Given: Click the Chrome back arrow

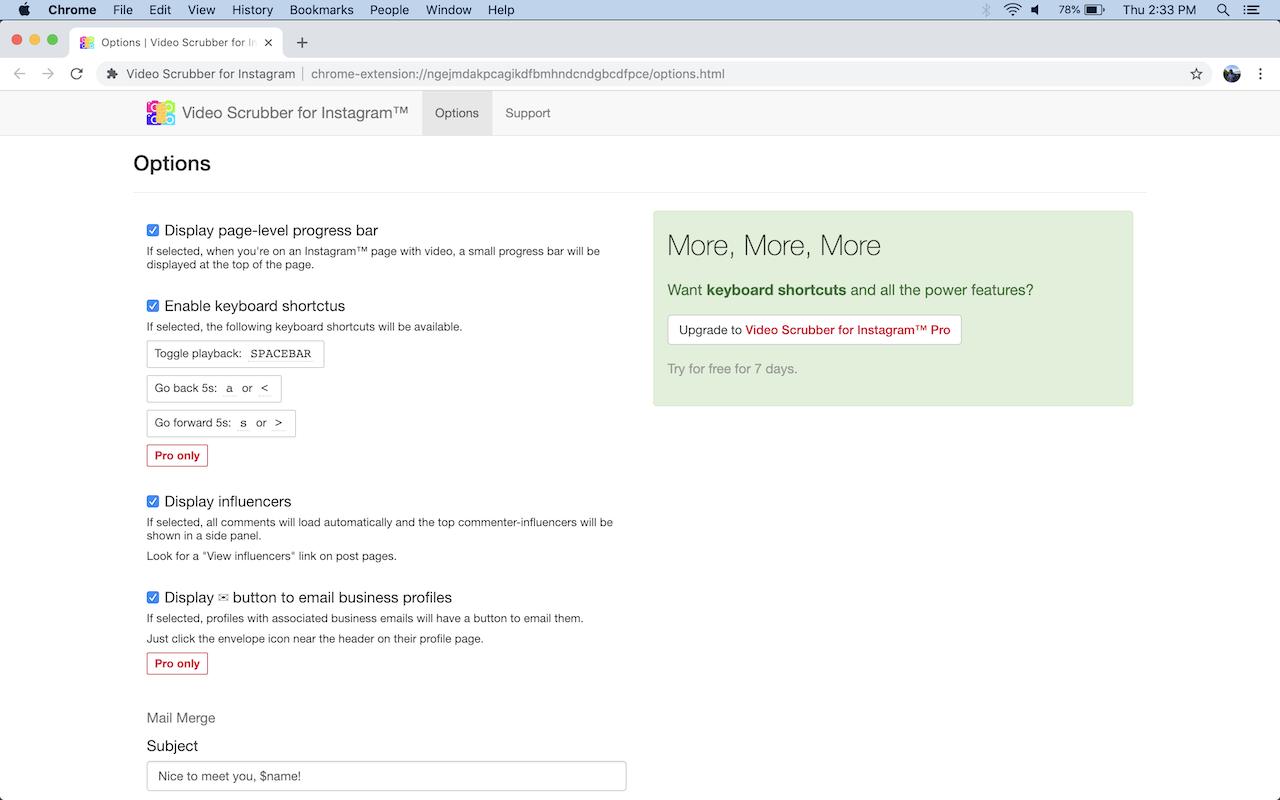Looking at the screenshot, I should click(20, 74).
